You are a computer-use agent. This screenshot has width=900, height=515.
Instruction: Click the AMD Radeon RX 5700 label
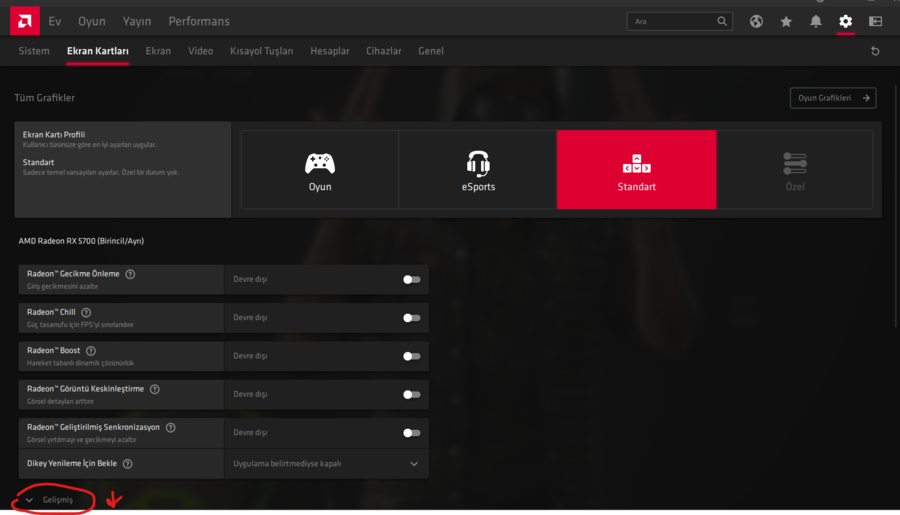81,241
